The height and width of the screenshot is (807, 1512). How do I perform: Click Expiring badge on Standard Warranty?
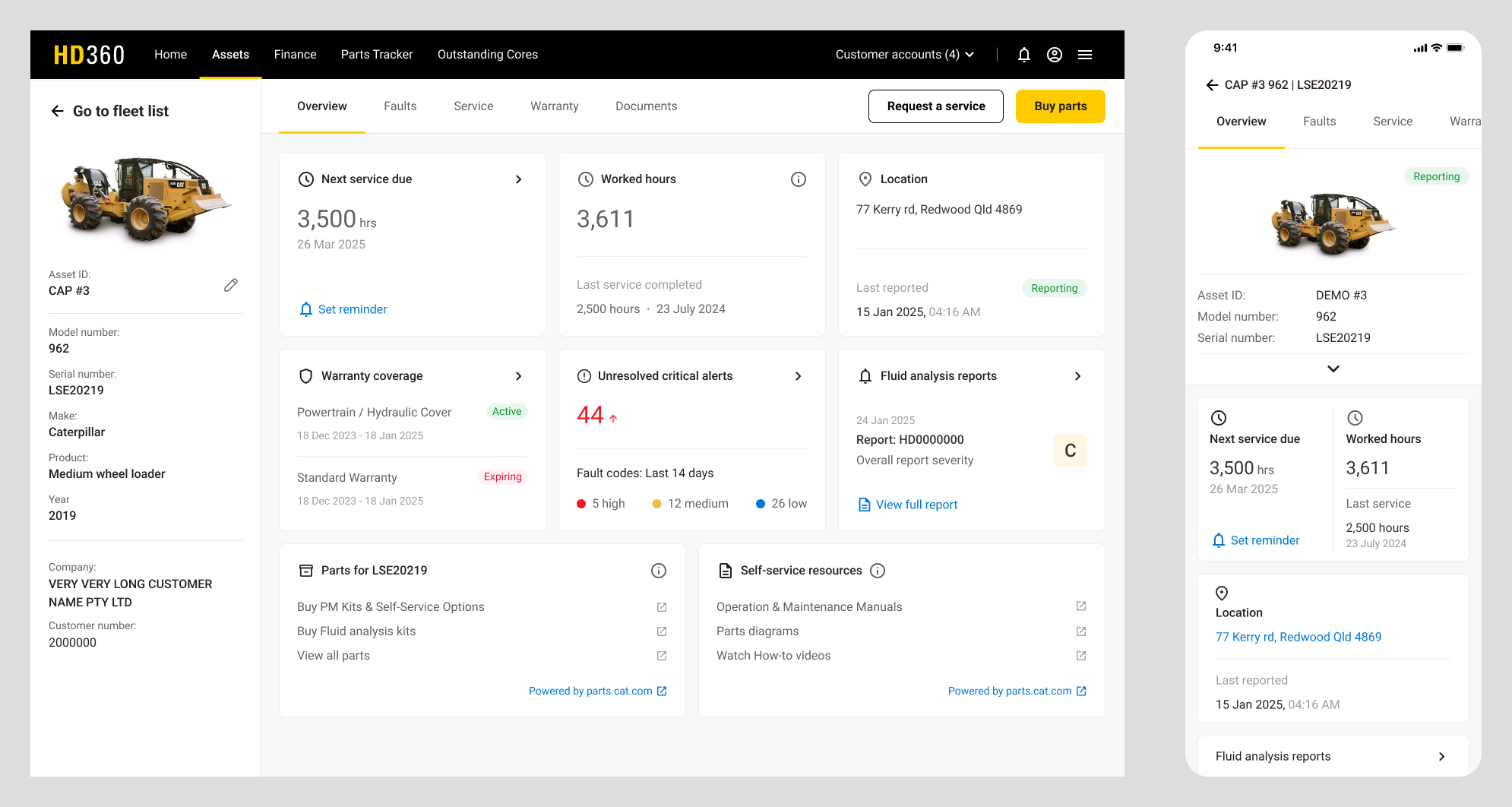[x=503, y=477]
